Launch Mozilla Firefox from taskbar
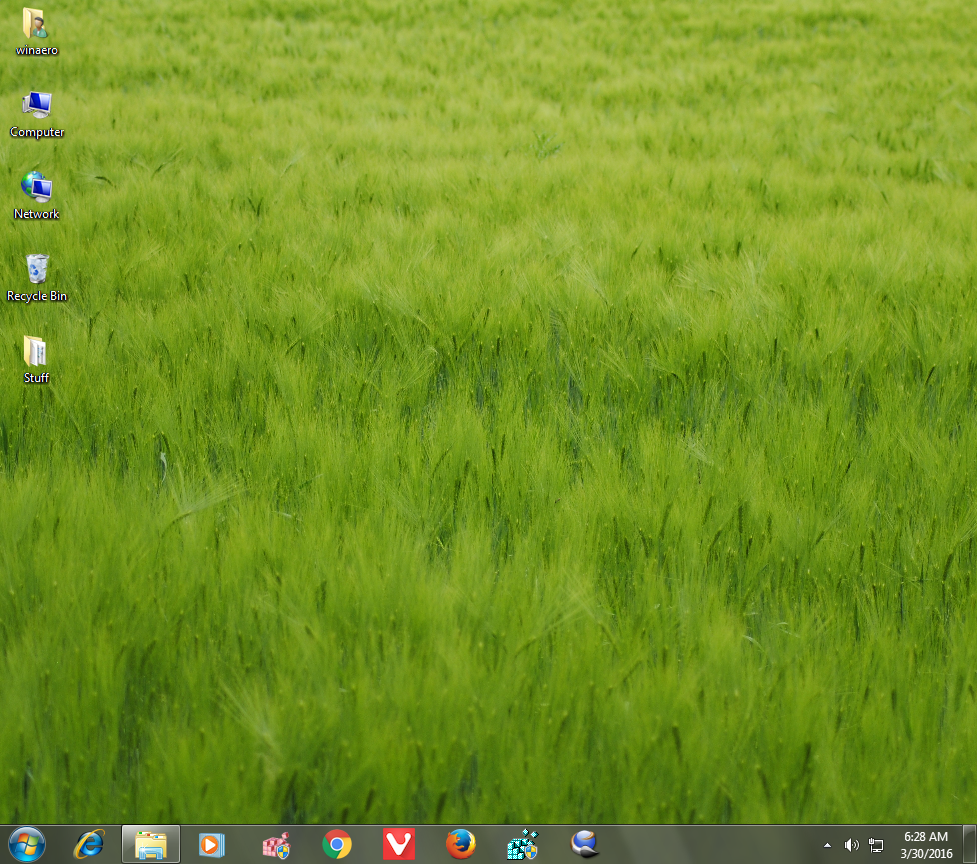 [x=461, y=845]
